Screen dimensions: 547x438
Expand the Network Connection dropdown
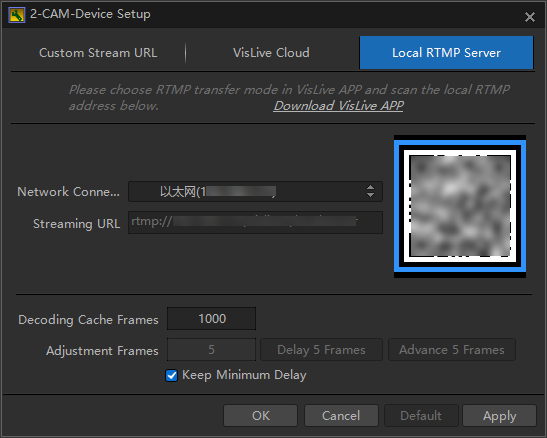pyautogui.click(x=255, y=191)
